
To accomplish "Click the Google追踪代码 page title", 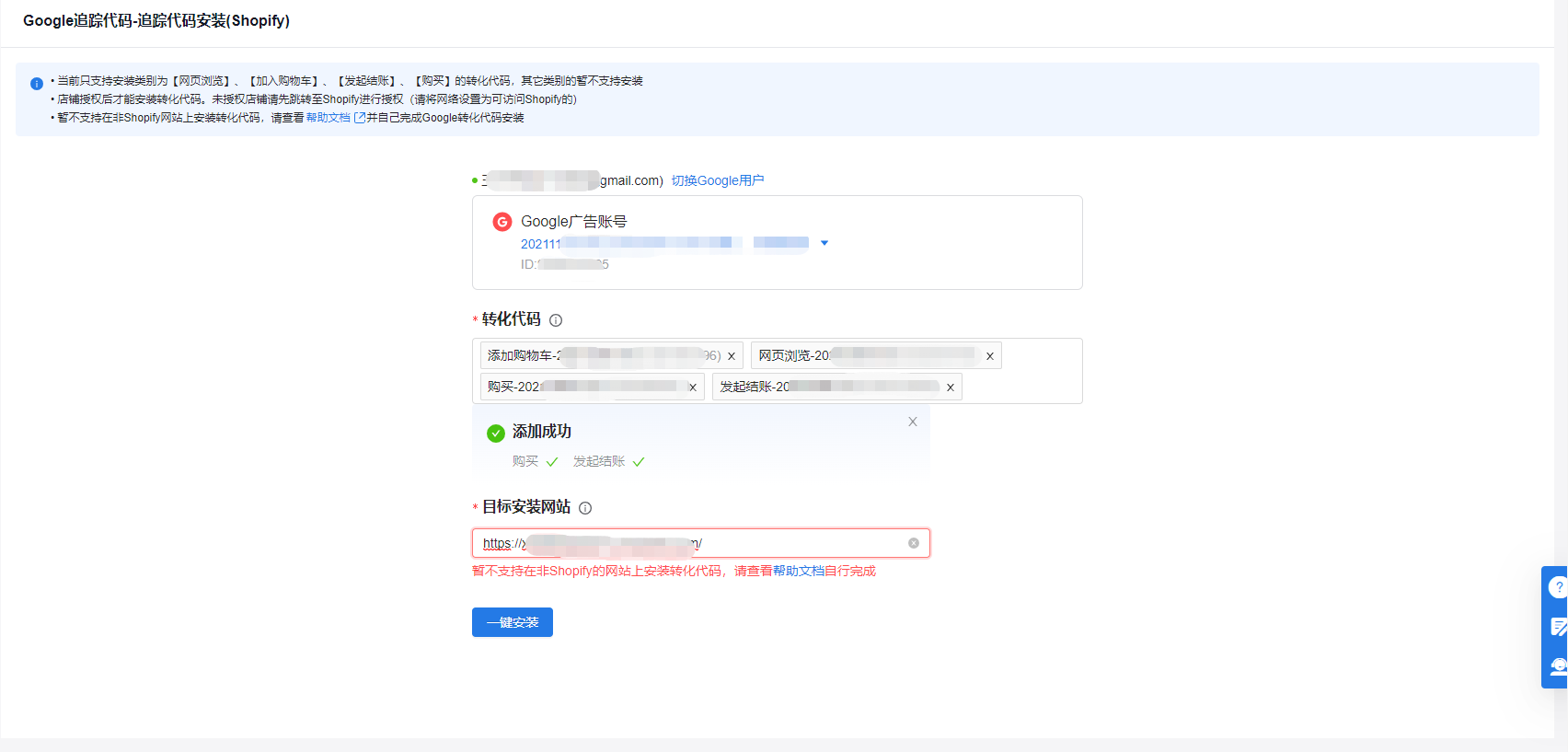I will pos(156,20).
